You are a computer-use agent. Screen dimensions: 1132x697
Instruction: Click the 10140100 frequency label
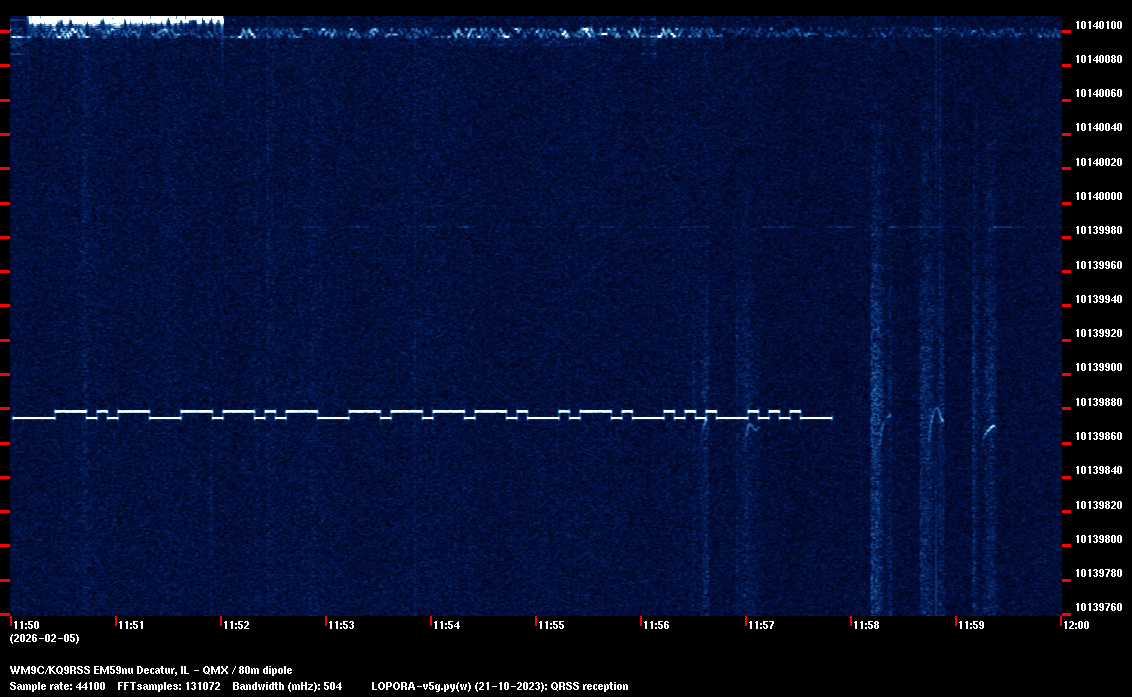coord(1098,25)
